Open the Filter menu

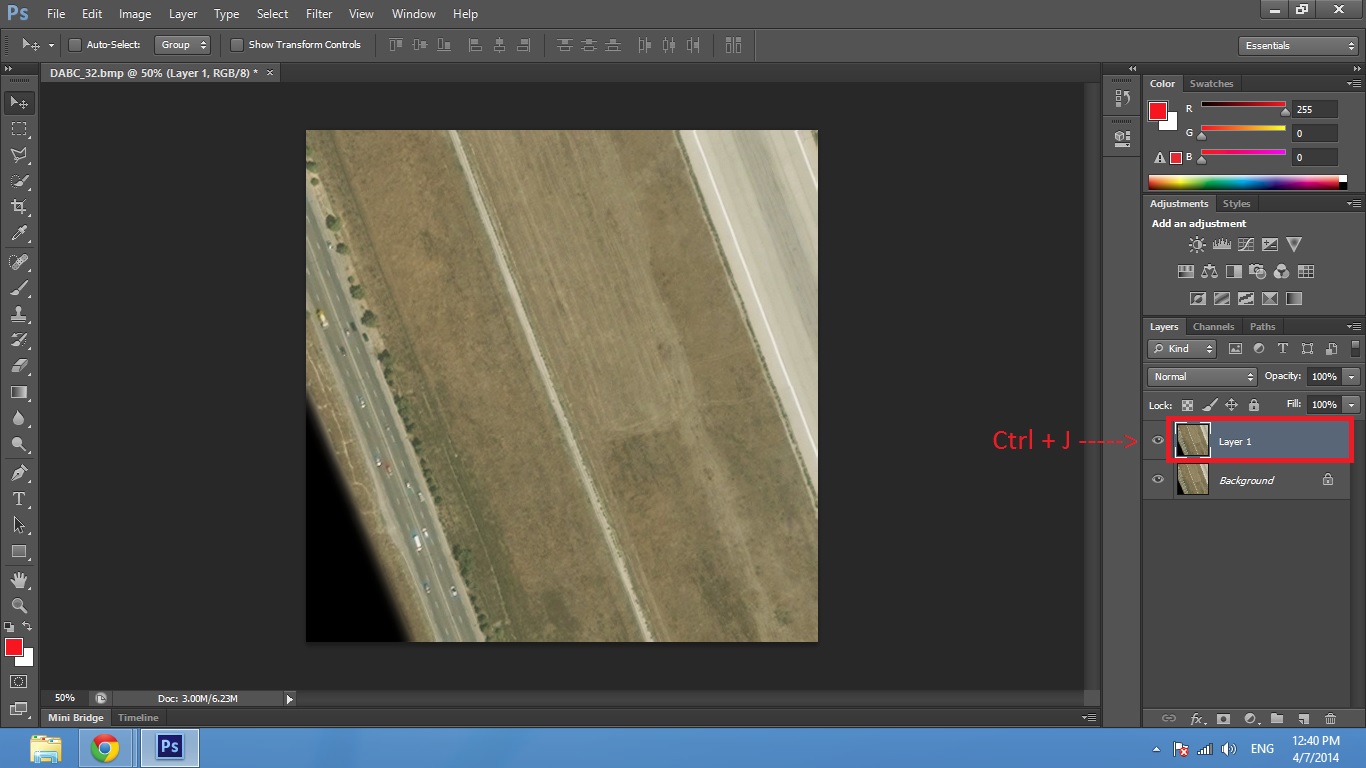(319, 14)
